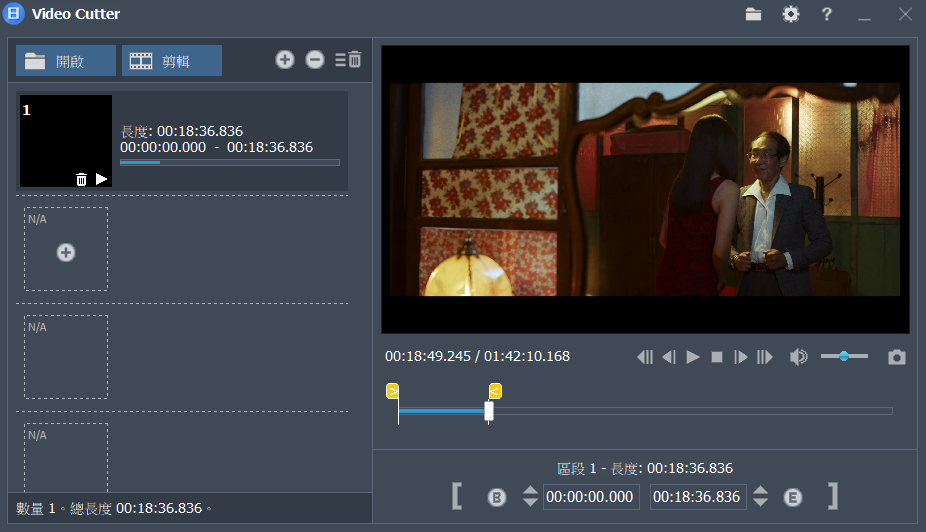Mute audio with the speaker icon
Viewport: 926px width, 532px height.
pyautogui.click(x=797, y=357)
